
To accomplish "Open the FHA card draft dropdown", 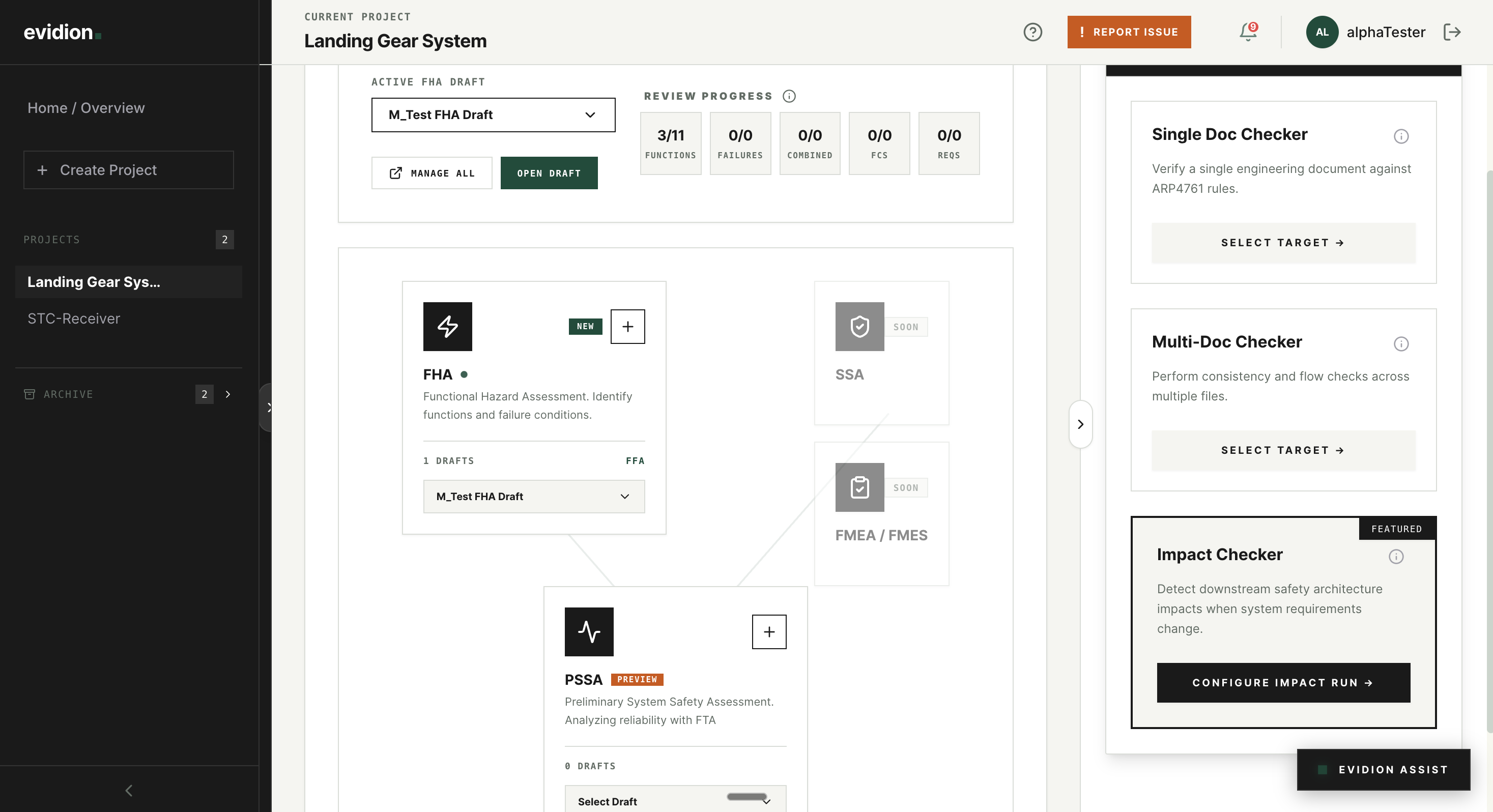I will point(533,496).
